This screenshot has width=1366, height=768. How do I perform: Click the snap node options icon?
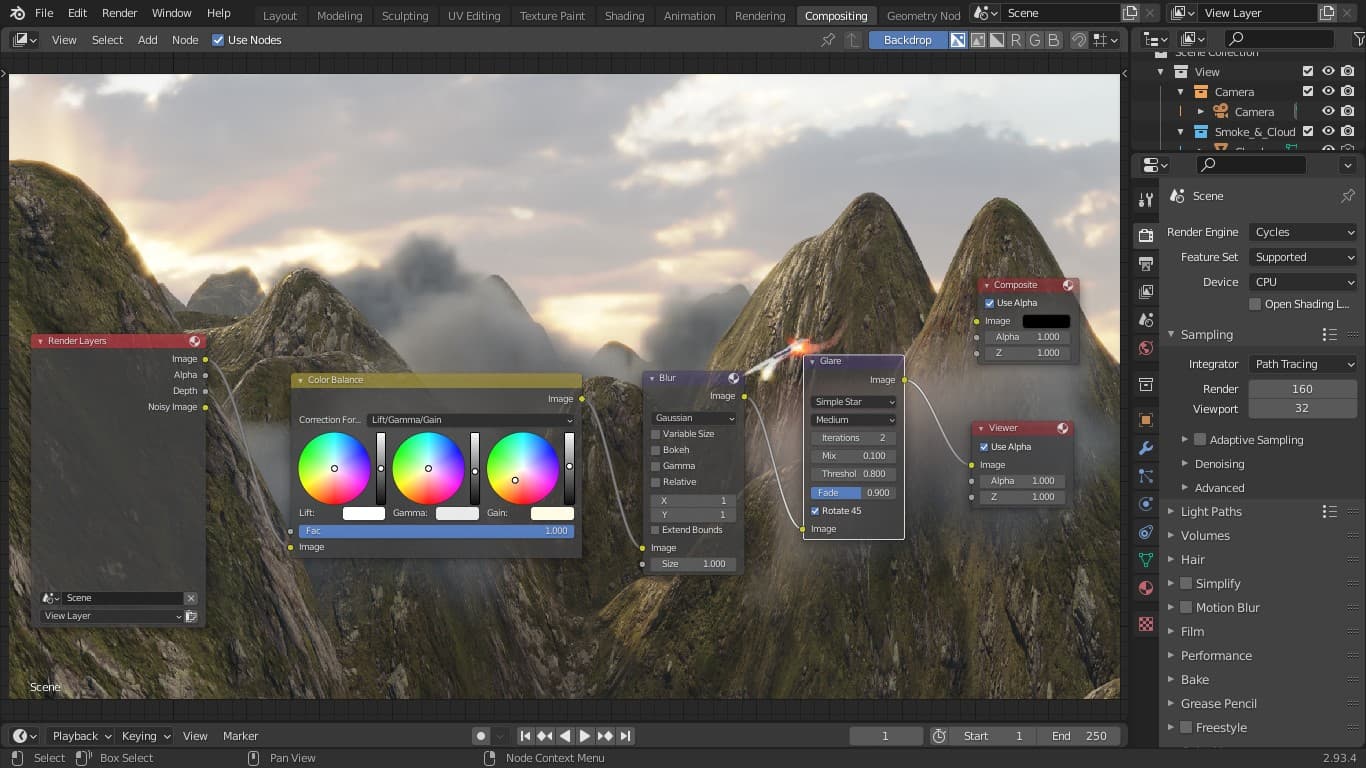coord(1105,40)
